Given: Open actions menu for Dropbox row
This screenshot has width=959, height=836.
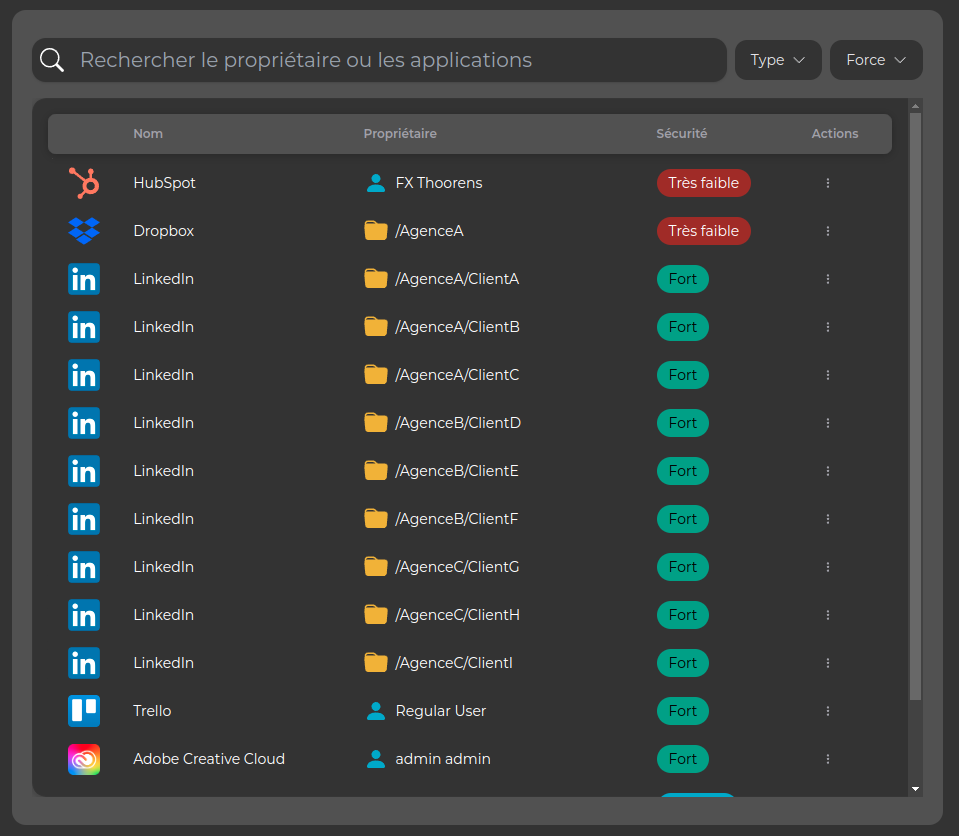Looking at the screenshot, I should 828,231.
